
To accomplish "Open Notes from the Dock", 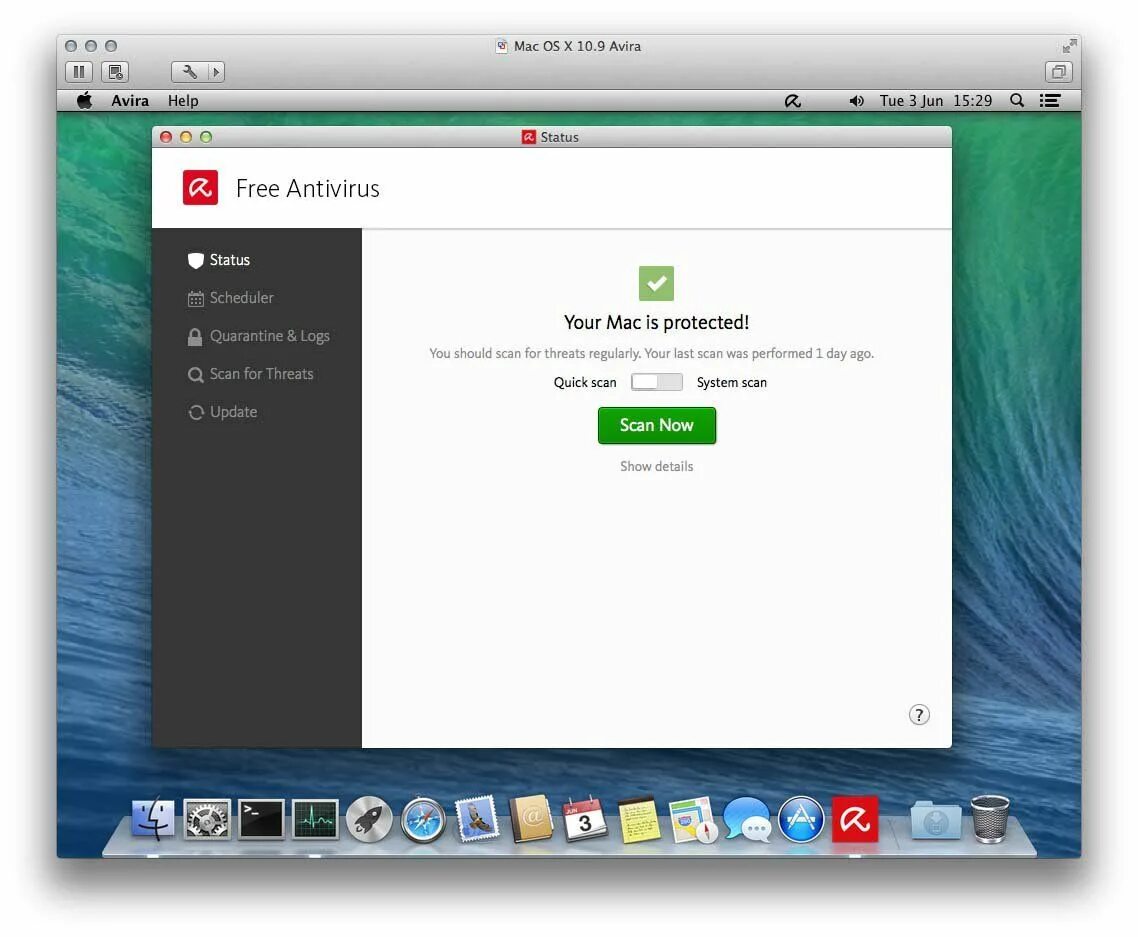I will coord(639,820).
